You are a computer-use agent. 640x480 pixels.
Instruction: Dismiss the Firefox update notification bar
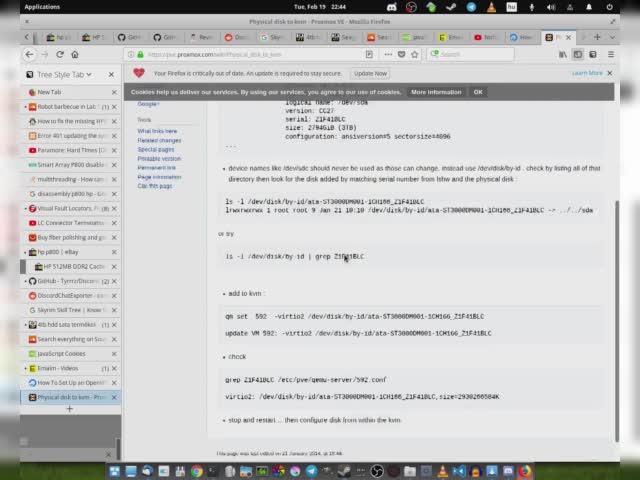(x=610, y=73)
